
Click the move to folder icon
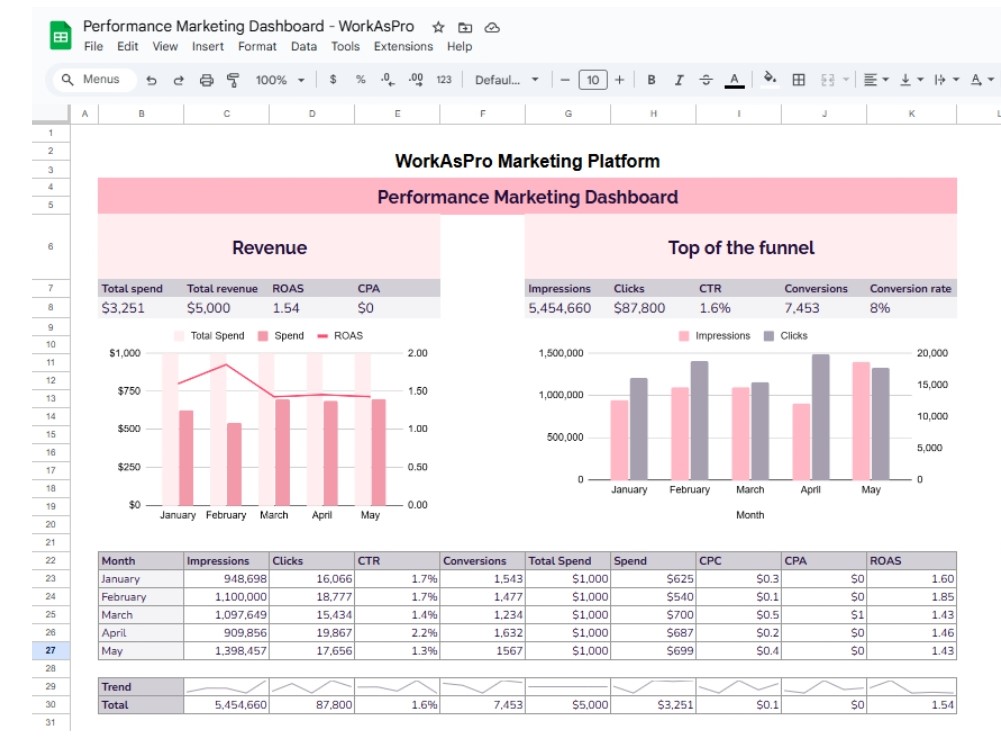465,27
